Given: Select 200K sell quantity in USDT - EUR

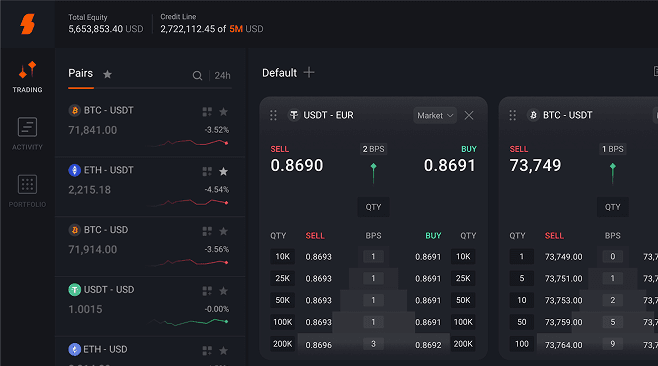Looking at the screenshot, I should pyautogui.click(x=282, y=344).
